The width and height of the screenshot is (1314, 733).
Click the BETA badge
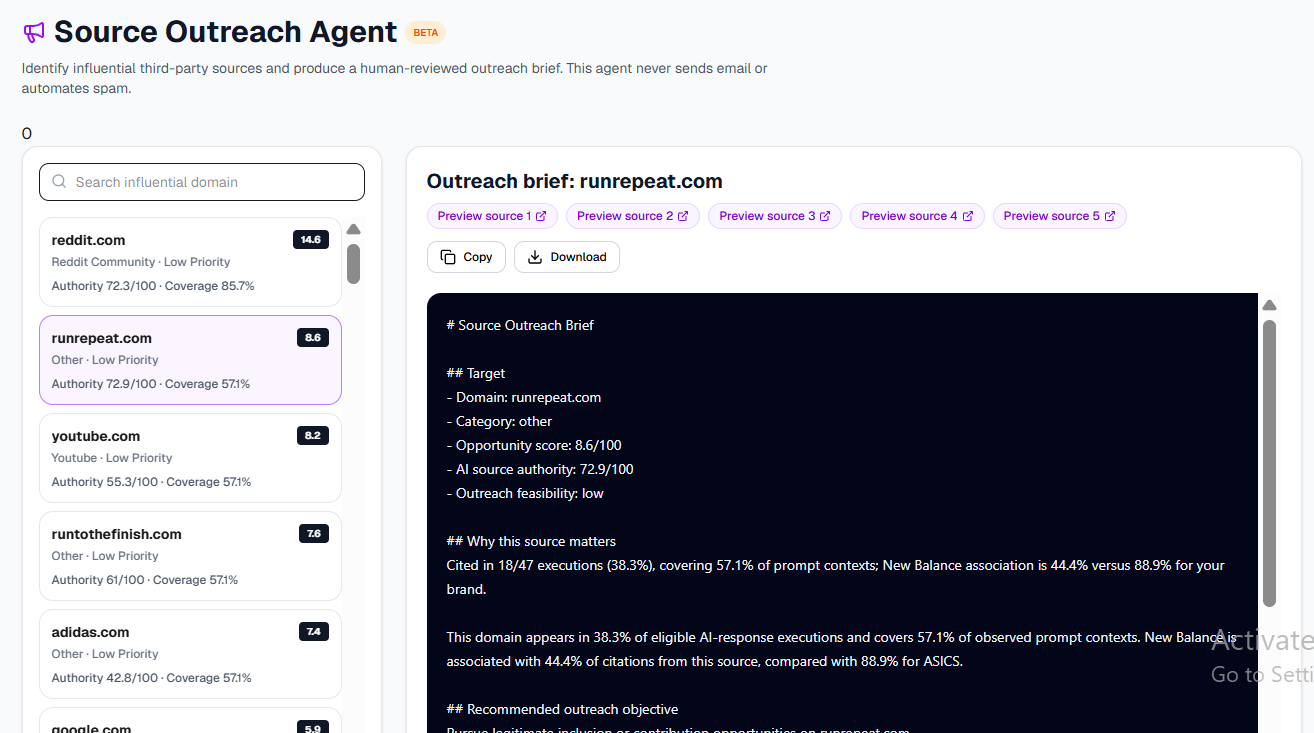(426, 32)
